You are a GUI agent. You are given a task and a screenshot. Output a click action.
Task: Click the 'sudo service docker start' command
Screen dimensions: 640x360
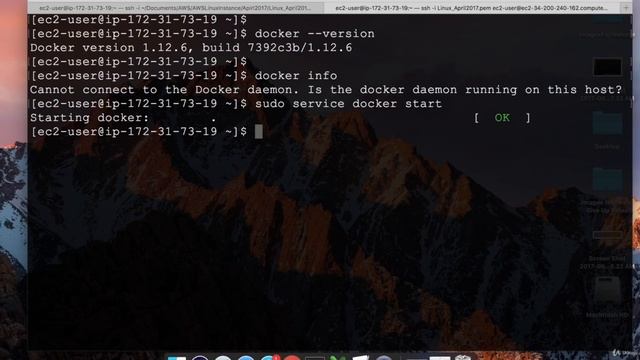point(348,104)
